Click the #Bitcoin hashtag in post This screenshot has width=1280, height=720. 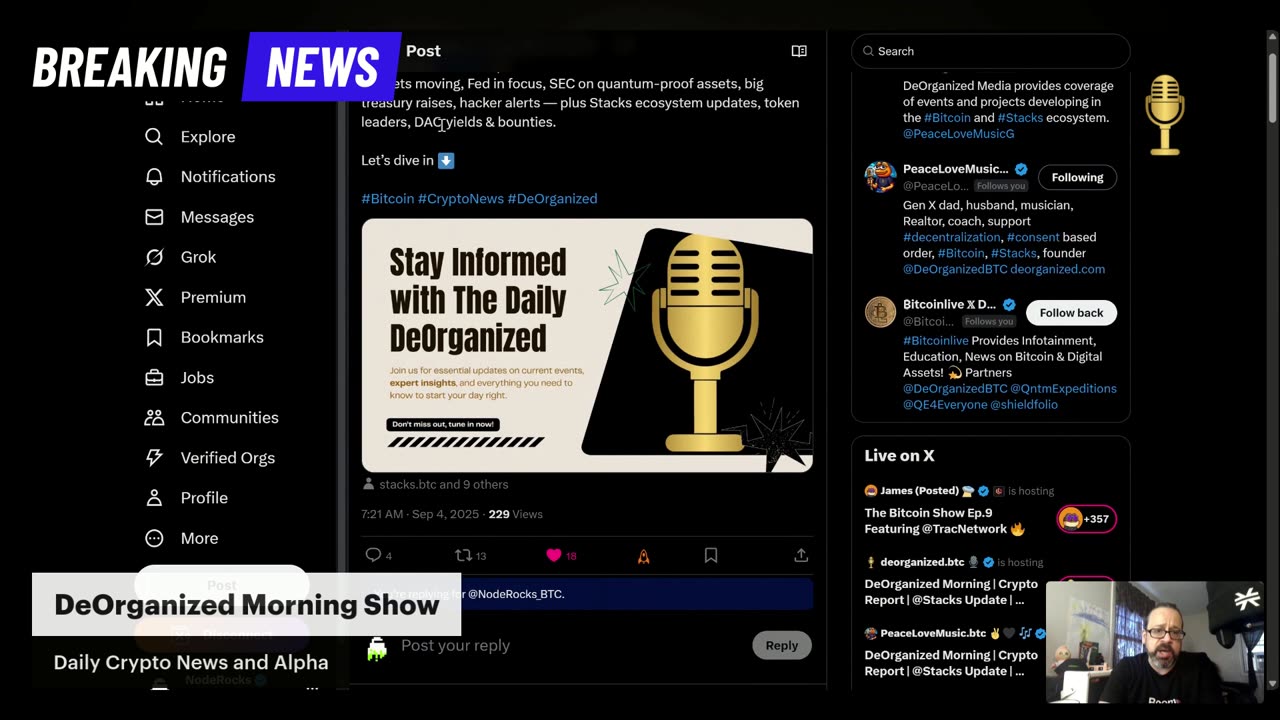pos(387,198)
